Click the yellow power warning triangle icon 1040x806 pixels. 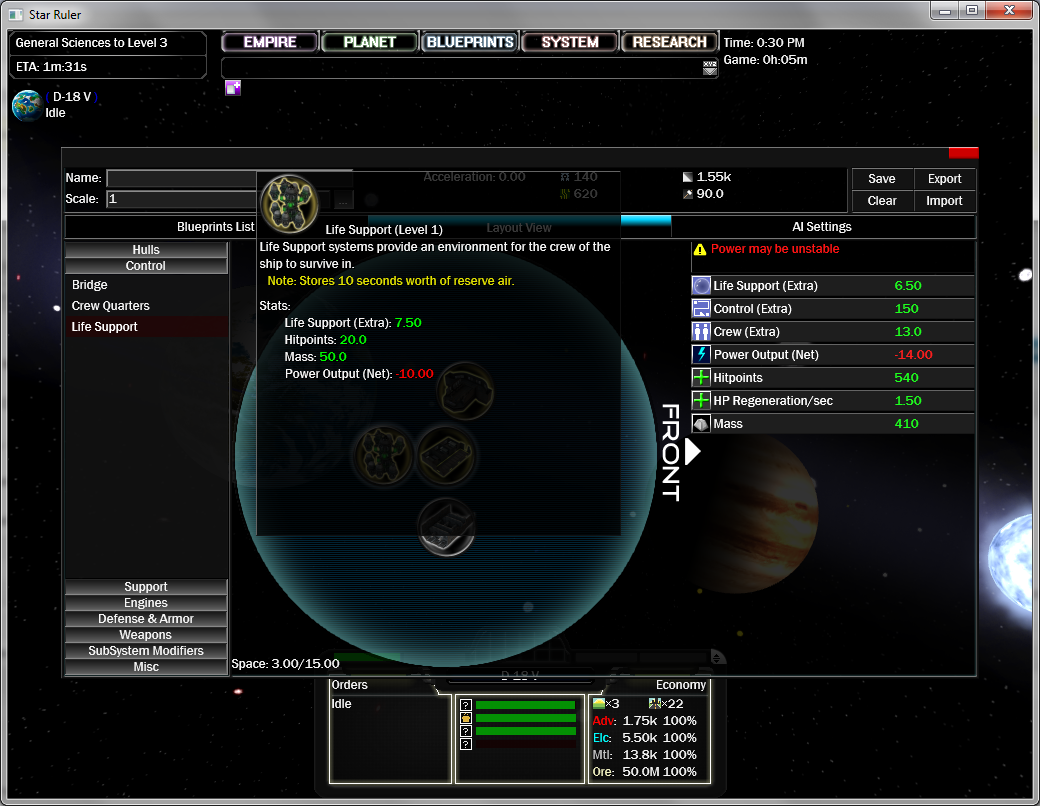click(x=700, y=249)
